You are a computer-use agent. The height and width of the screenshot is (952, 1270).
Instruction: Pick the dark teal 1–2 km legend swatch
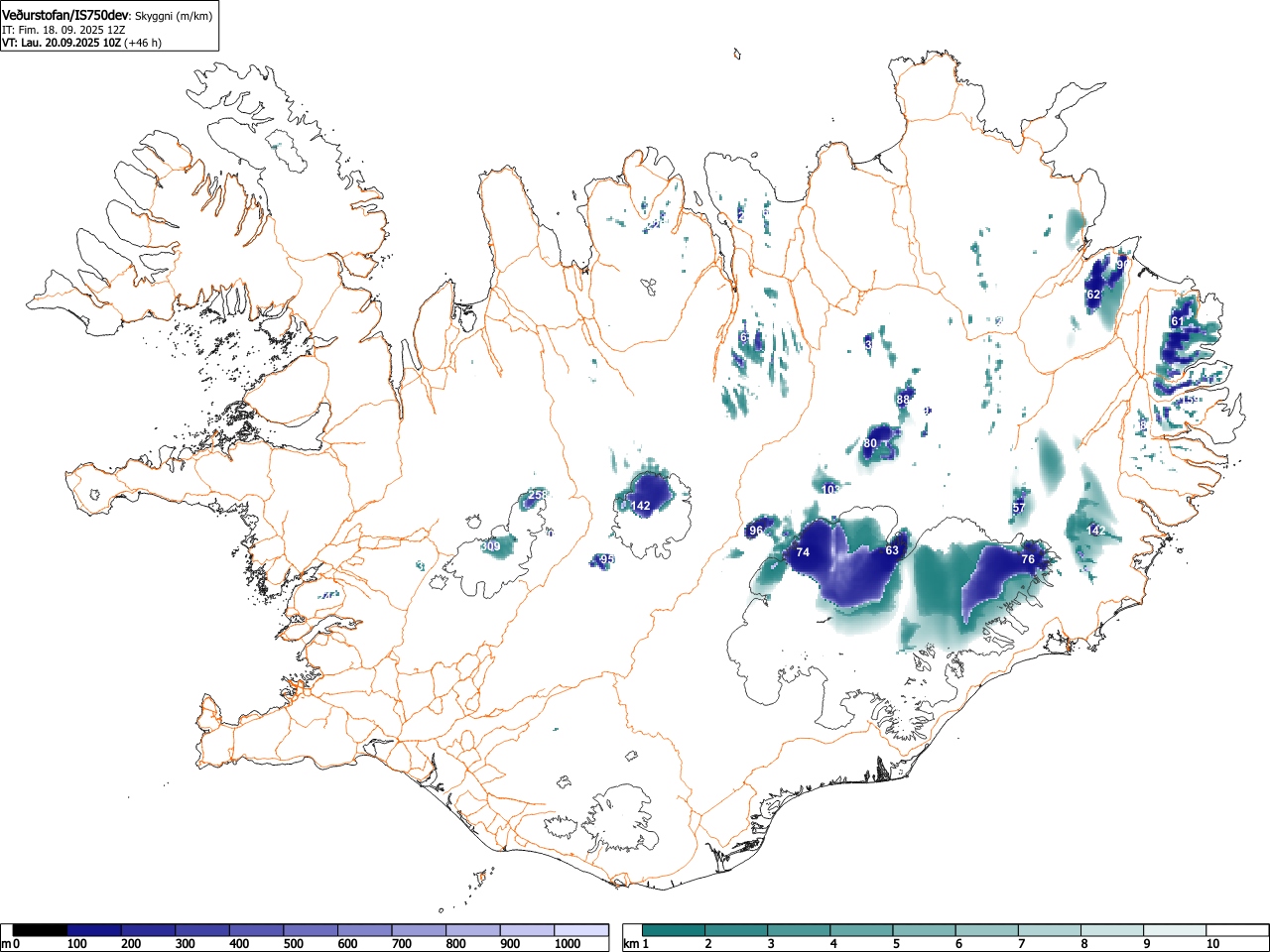tap(675, 930)
